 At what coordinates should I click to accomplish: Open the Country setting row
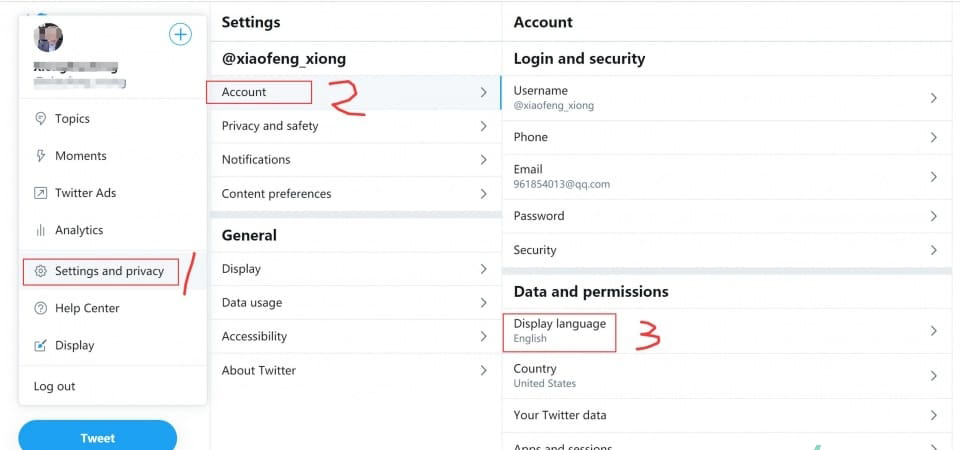point(725,375)
